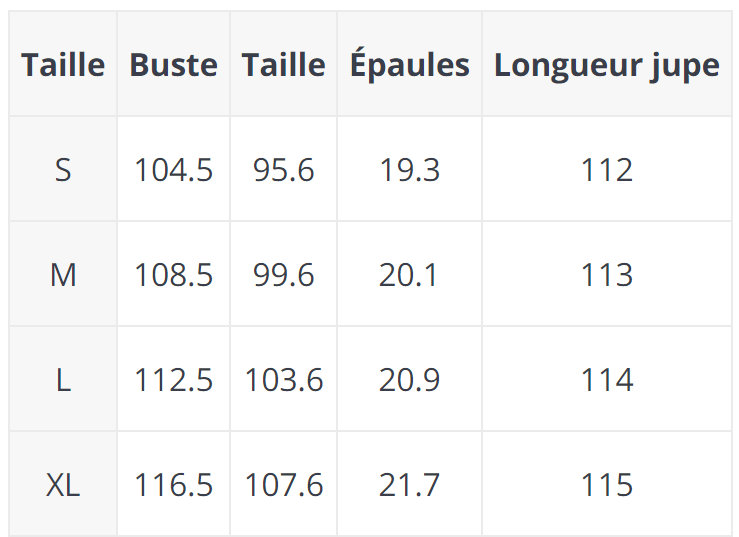
Task: Pick the bust value 116.5
Action: pyautogui.click(x=173, y=485)
